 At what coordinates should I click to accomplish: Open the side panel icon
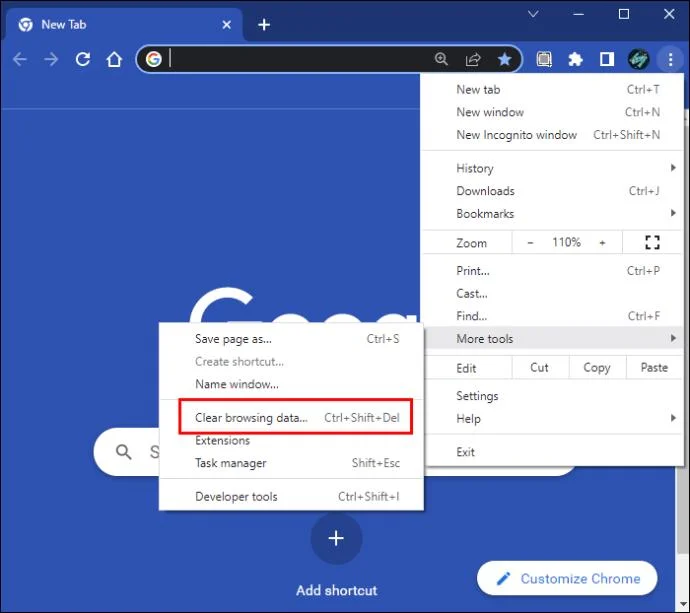tap(606, 60)
